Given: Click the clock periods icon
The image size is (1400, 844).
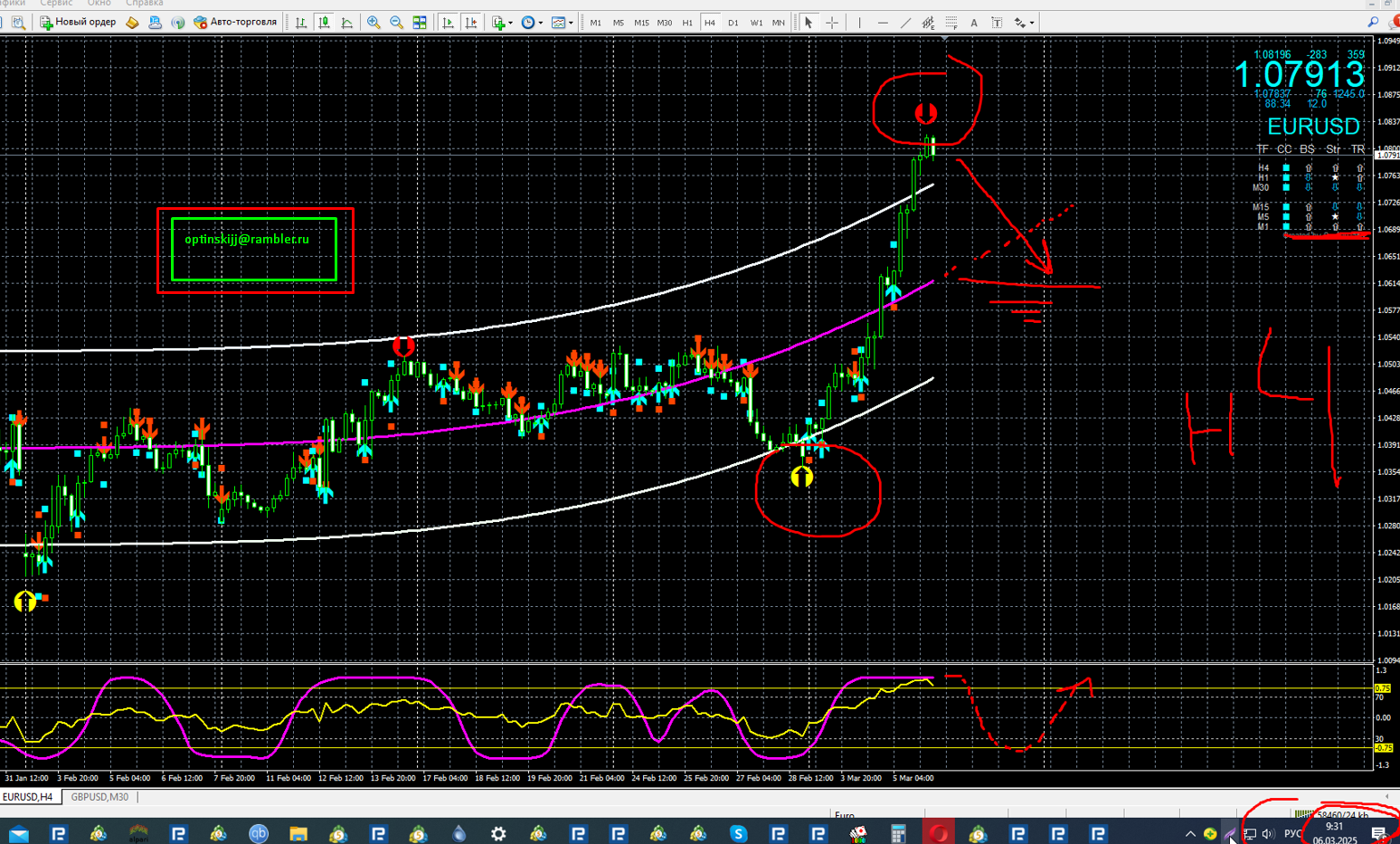Looking at the screenshot, I should click(x=528, y=23).
